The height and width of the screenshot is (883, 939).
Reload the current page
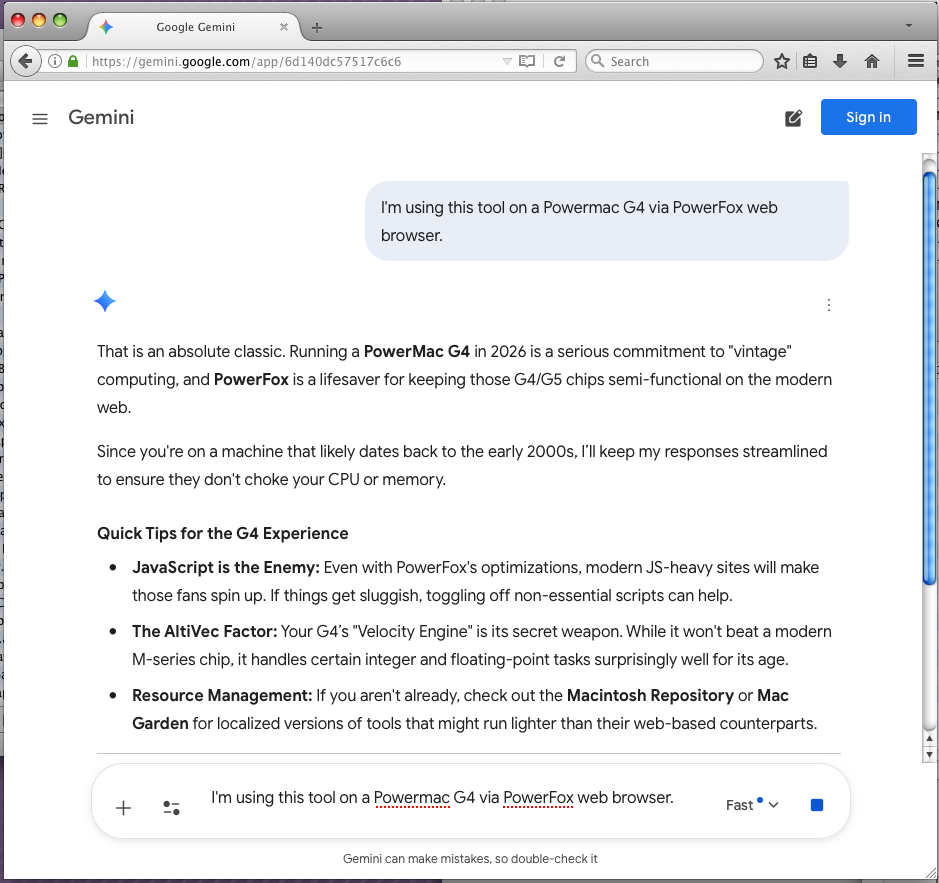560,61
